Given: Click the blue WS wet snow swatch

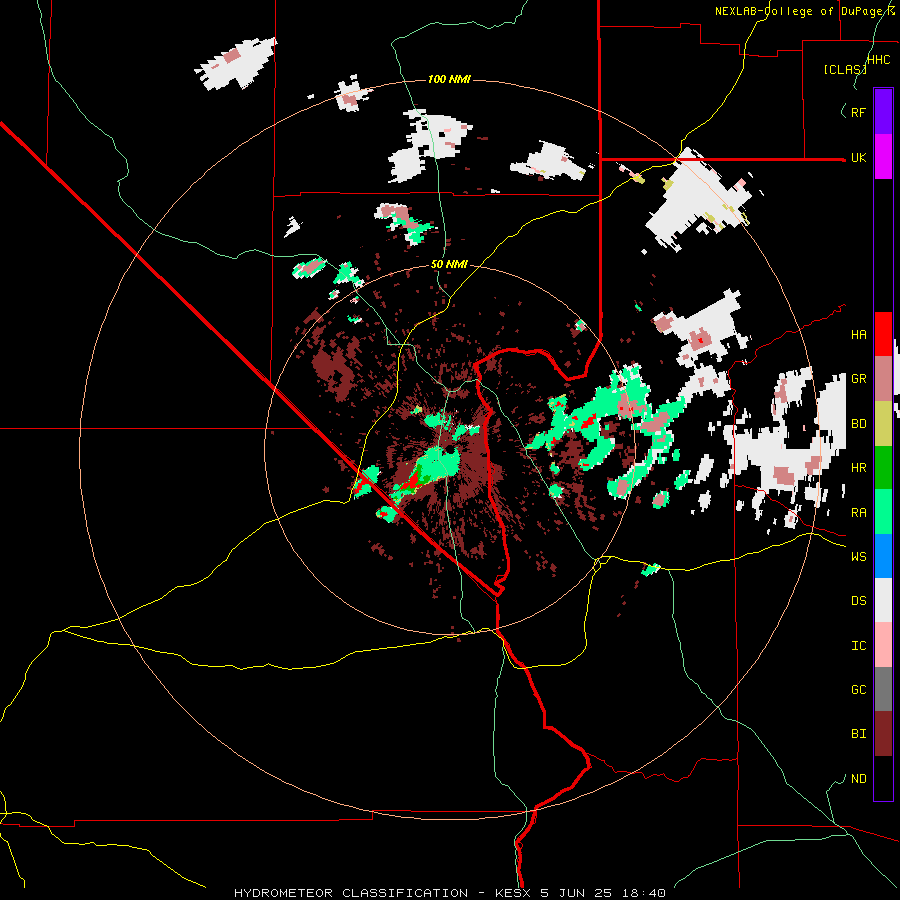Looking at the screenshot, I should tap(883, 556).
